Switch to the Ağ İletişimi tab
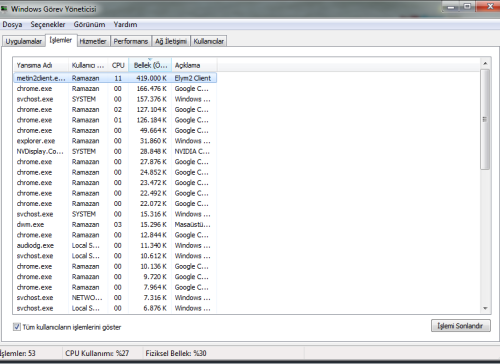This screenshot has width=500, height=364. click(171, 41)
